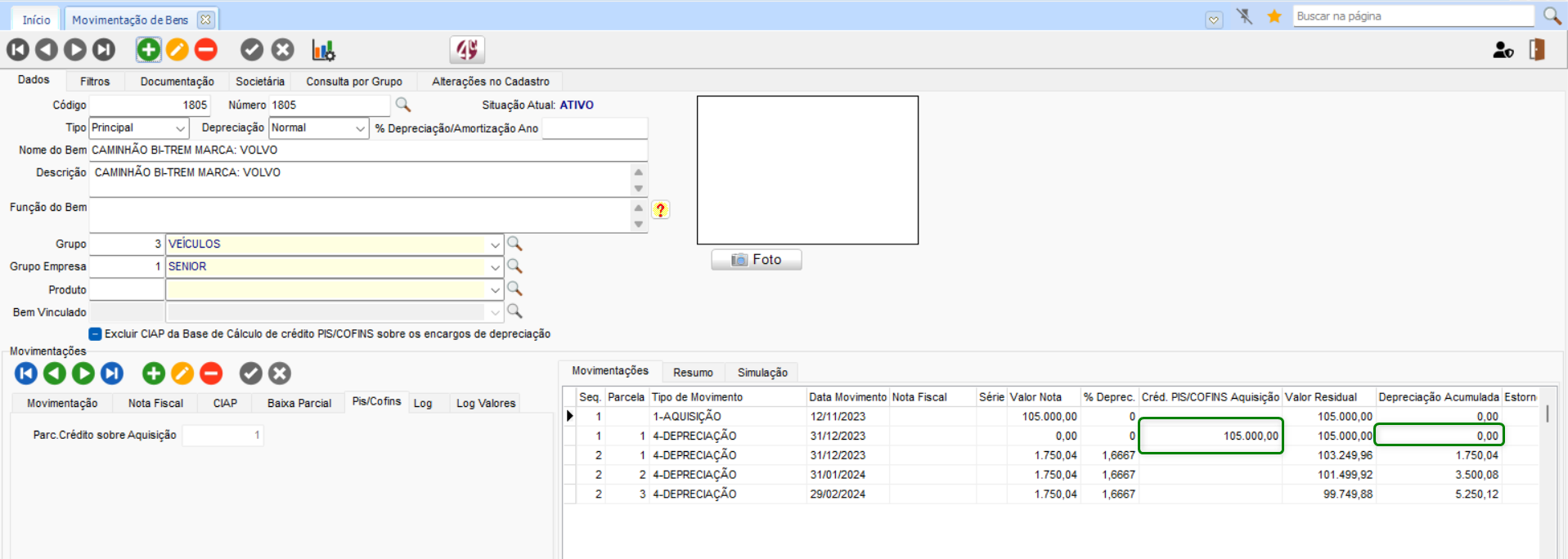Click the yellow question mark help icon
The width and height of the screenshot is (1568, 559).
[x=660, y=210]
